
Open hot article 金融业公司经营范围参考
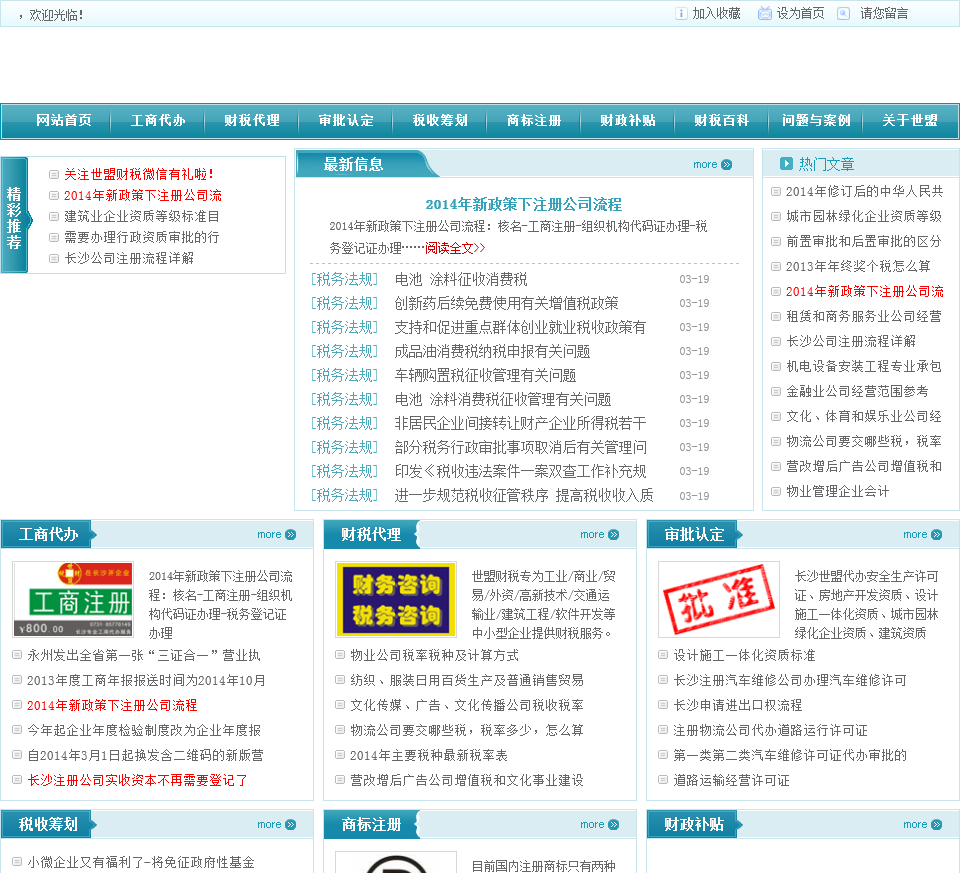point(857,391)
